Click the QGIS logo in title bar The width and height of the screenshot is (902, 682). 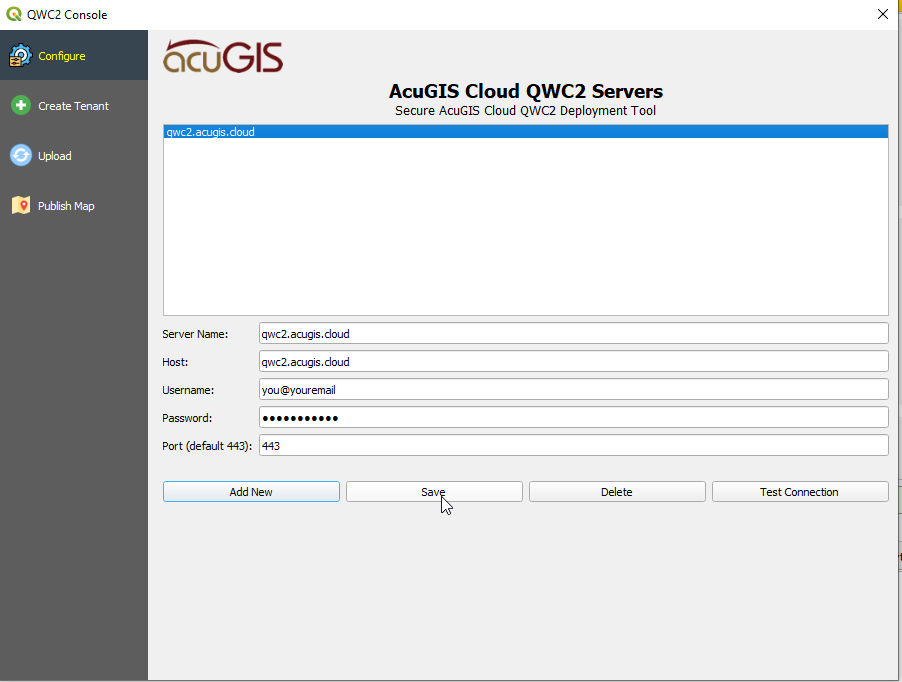(x=13, y=14)
